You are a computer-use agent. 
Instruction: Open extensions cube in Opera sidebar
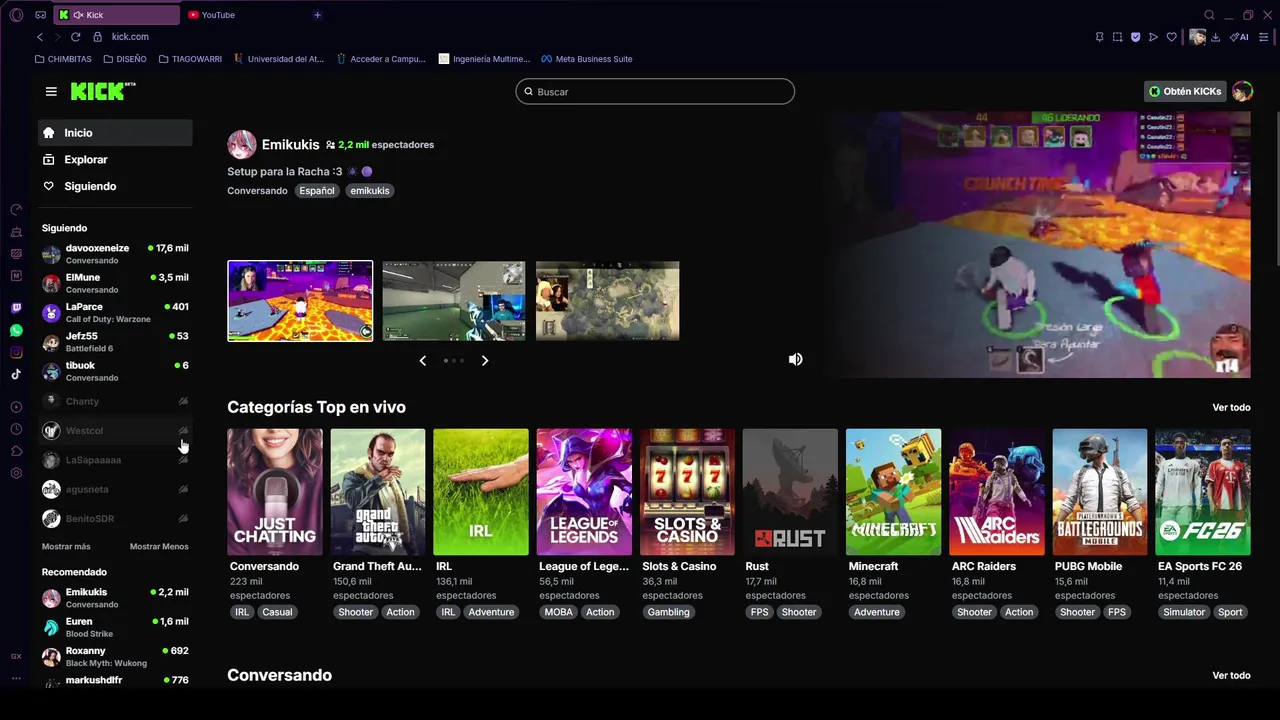pos(16,451)
